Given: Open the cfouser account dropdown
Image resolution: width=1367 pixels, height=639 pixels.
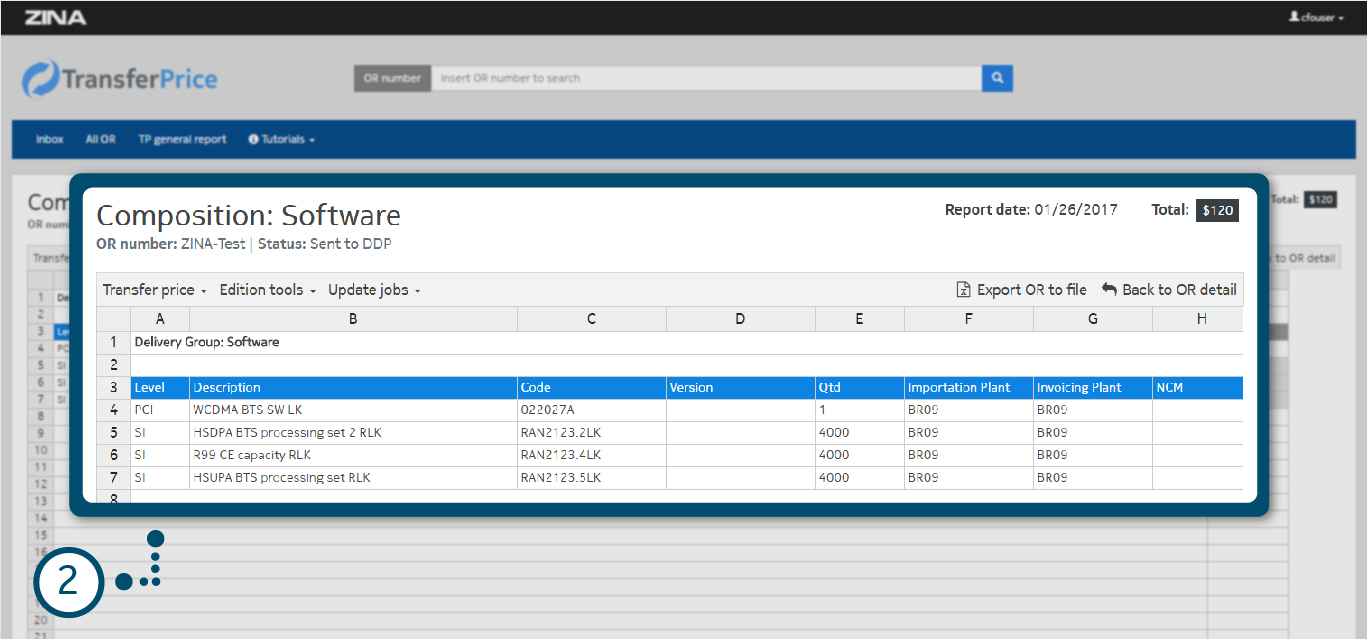Looking at the screenshot, I should 1316,18.
